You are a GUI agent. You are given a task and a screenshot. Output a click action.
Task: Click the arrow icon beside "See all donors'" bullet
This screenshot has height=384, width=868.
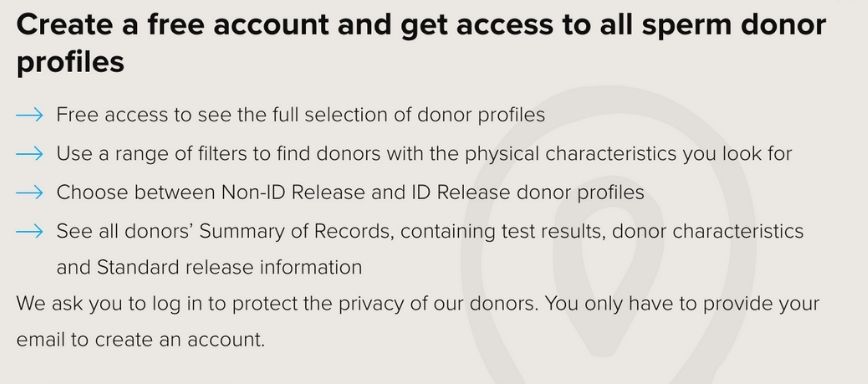[29, 231]
